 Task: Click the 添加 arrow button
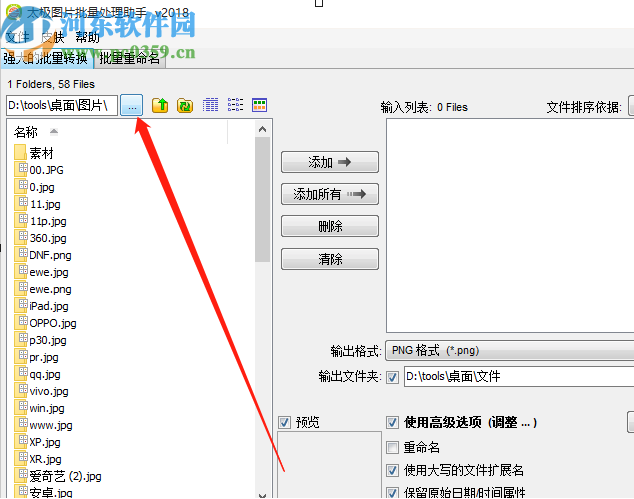point(330,162)
